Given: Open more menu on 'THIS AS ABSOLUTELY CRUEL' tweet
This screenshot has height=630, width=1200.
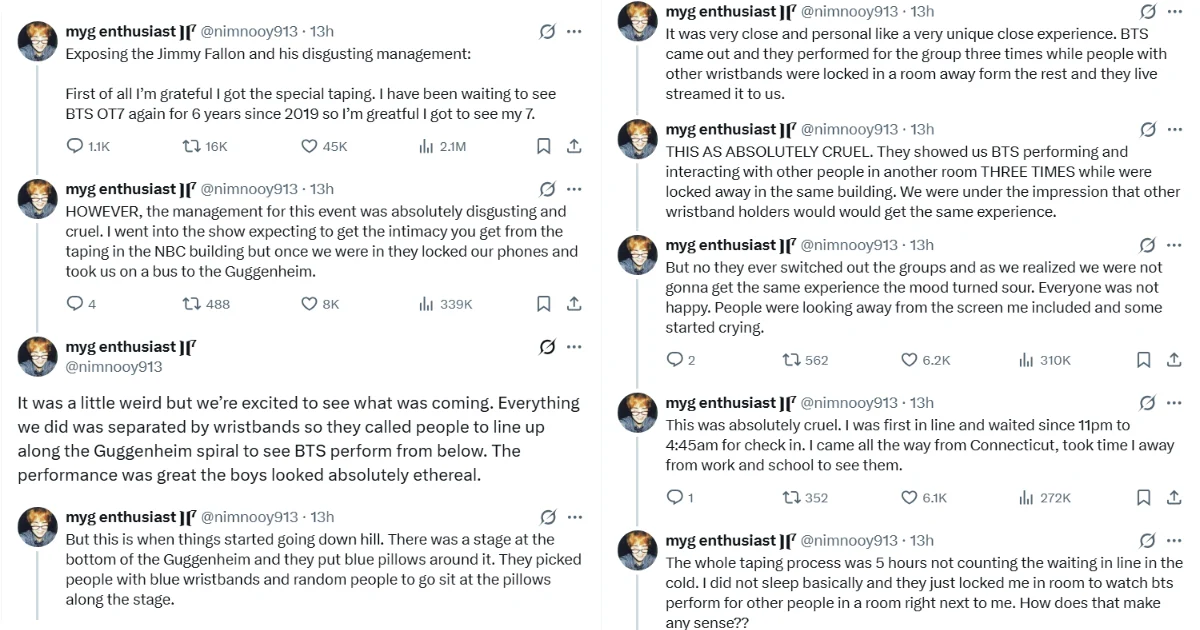Looking at the screenshot, I should [1174, 129].
